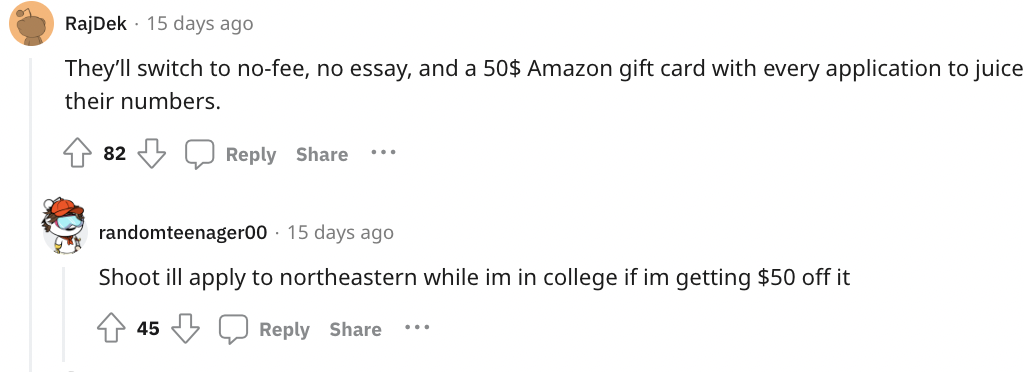Click the speech bubble icon under RajDek's comment
The image size is (1024, 372).
[x=199, y=155]
